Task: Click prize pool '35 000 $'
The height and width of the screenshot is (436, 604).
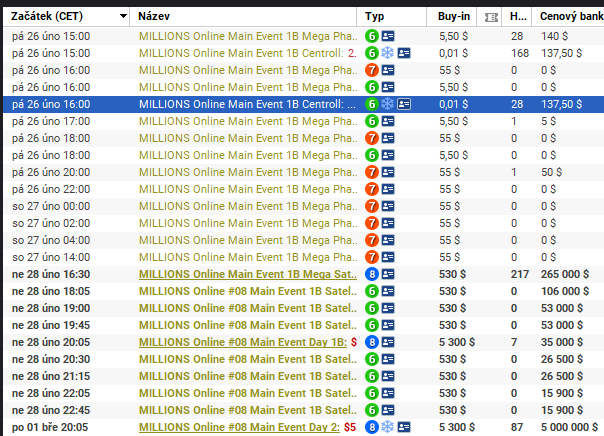Action: tap(562, 342)
